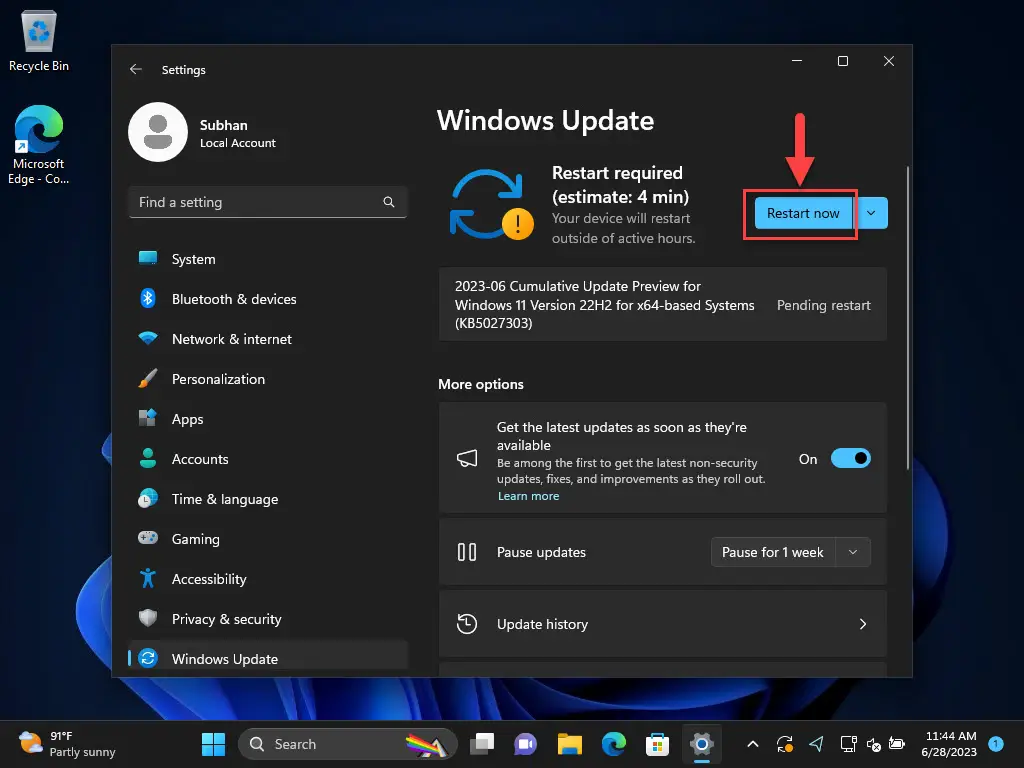Viewport: 1024px width, 768px height.
Task: Click the Gaming controller icon
Action: pyautogui.click(x=148, y=539)
